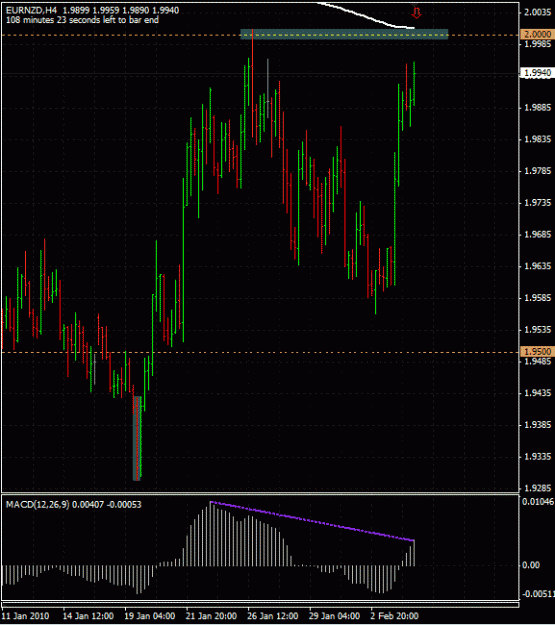555x625 pixels.
Task: Click the 14 Jan 12:00 time label
Action: [89, 616]
